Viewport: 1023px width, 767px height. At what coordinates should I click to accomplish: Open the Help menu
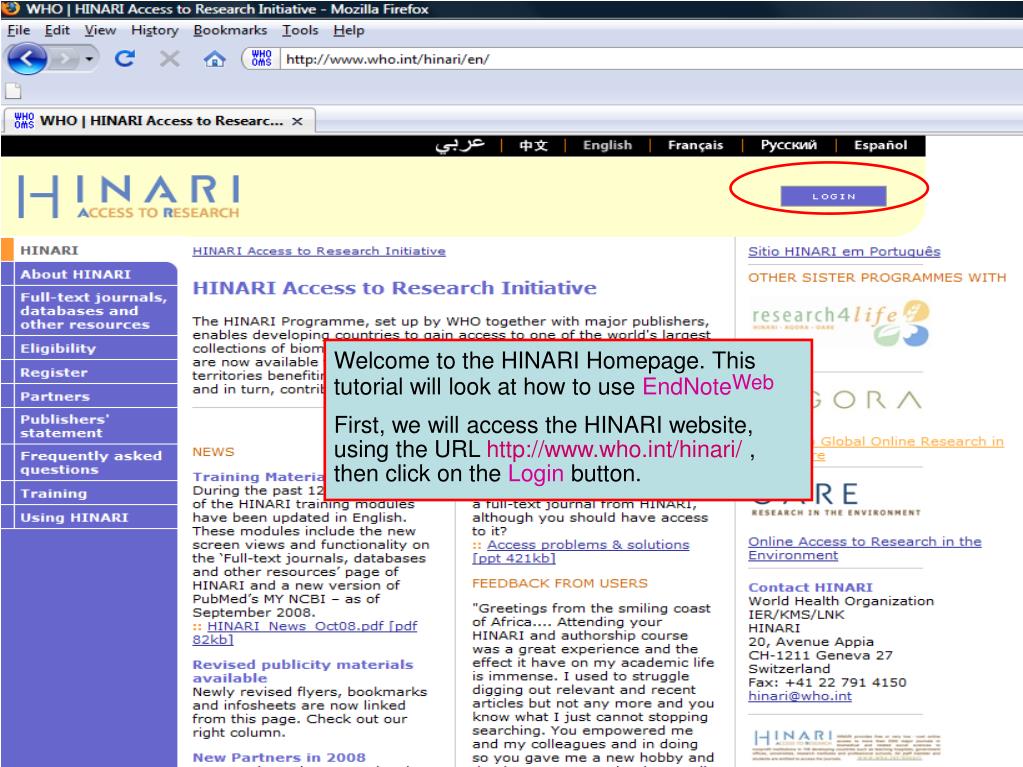[x=348, y=30]
